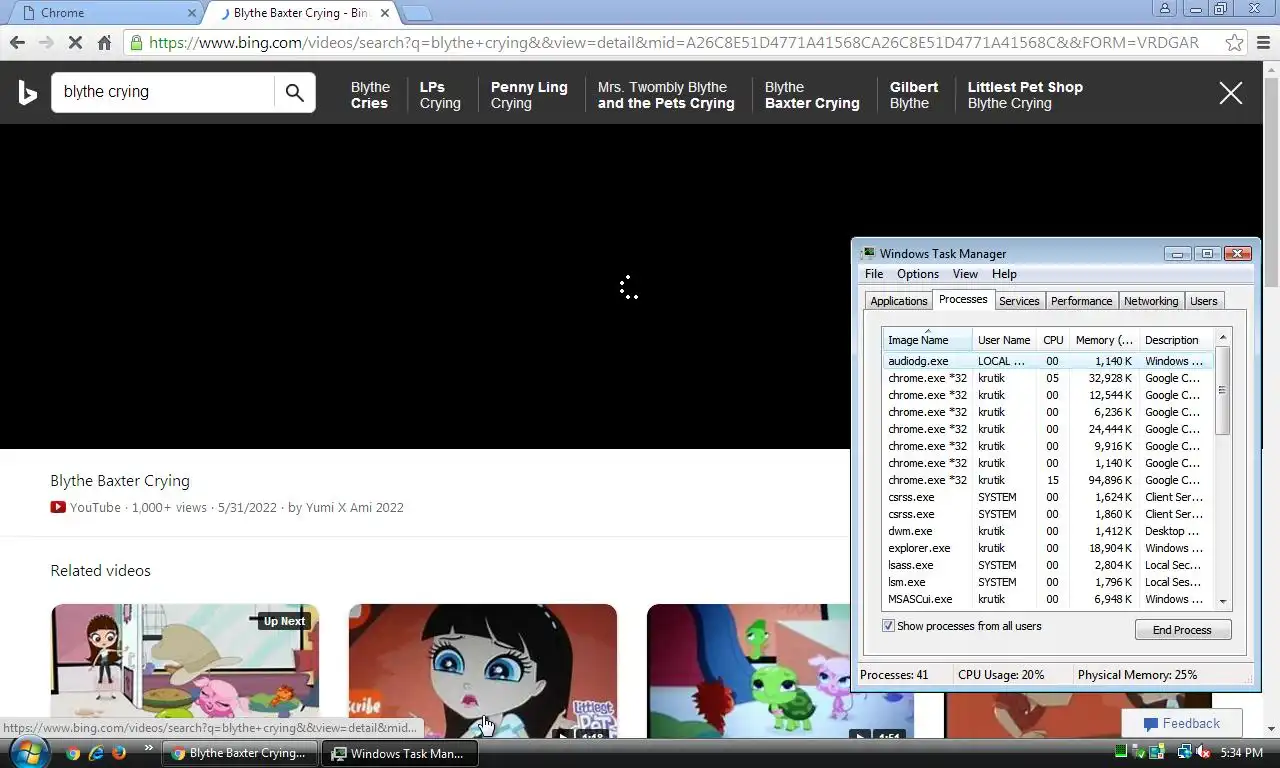This screenshot has height=768, width=1280.
Task: Sort processes by CPU column
Action: (1053, 340)
